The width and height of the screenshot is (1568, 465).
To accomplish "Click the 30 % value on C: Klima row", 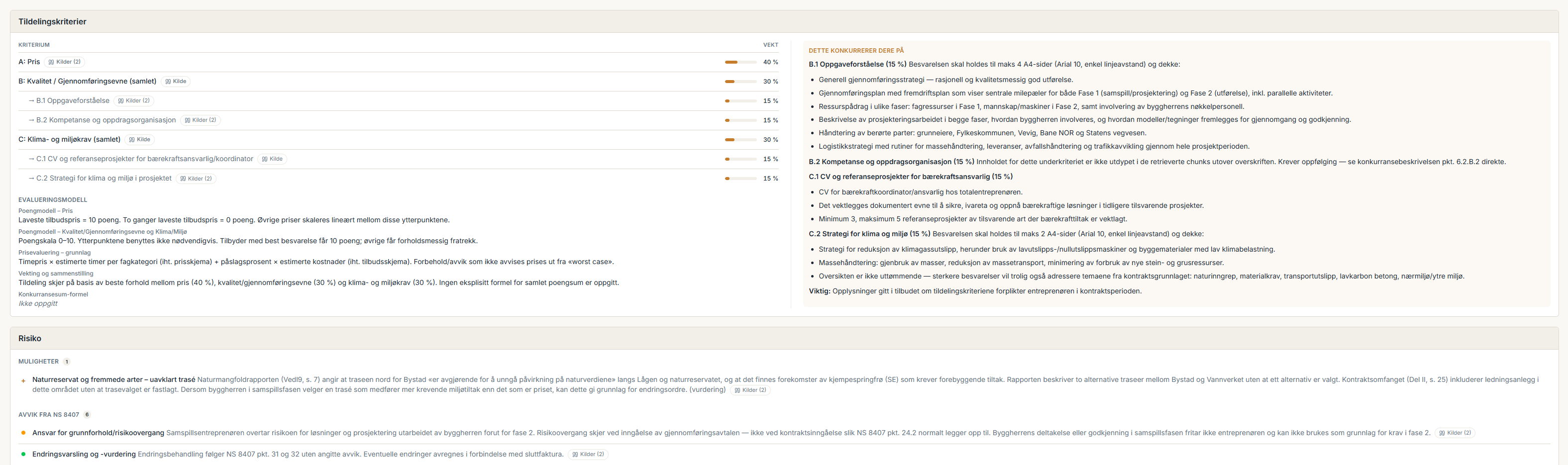I will [x=771, y=140].
